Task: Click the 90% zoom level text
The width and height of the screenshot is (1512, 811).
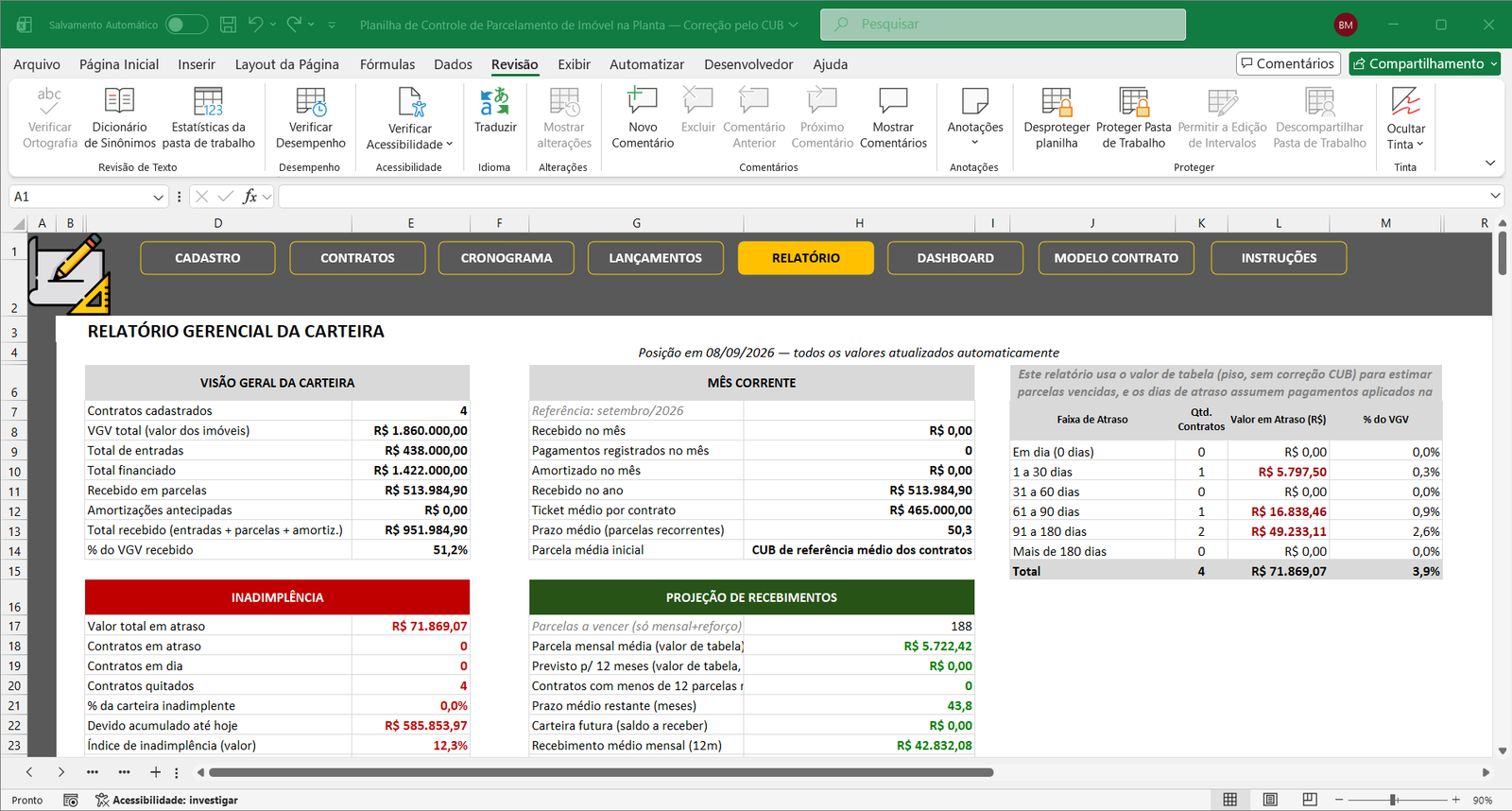Action: coord(1483,800)
